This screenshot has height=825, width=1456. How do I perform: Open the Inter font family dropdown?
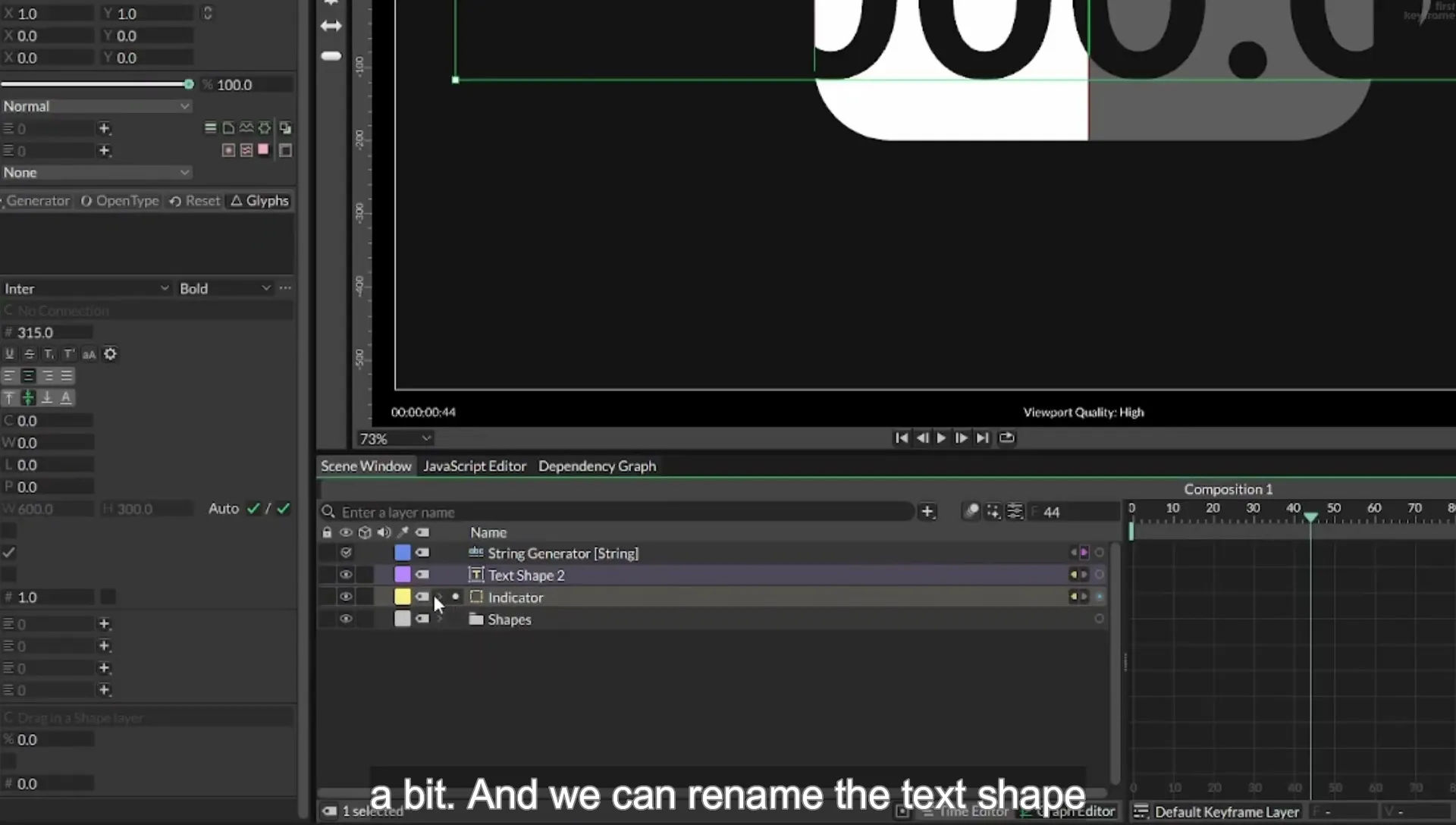(86, 289)
